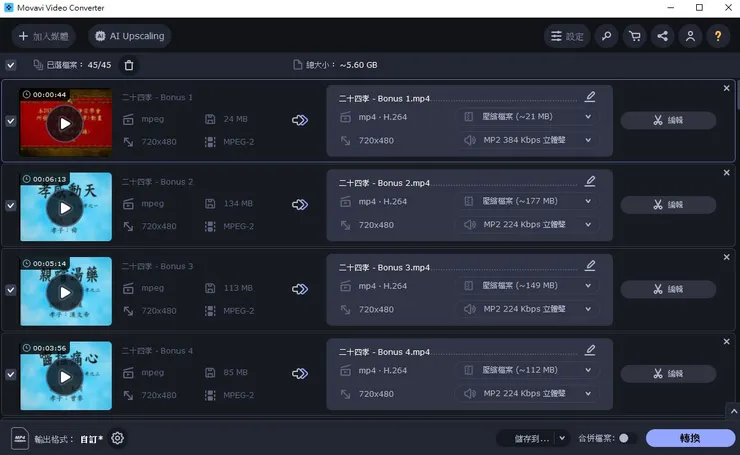
Task: Rename Bonus 1.mp4 with the pencil icon
Action: click(590, 97)
